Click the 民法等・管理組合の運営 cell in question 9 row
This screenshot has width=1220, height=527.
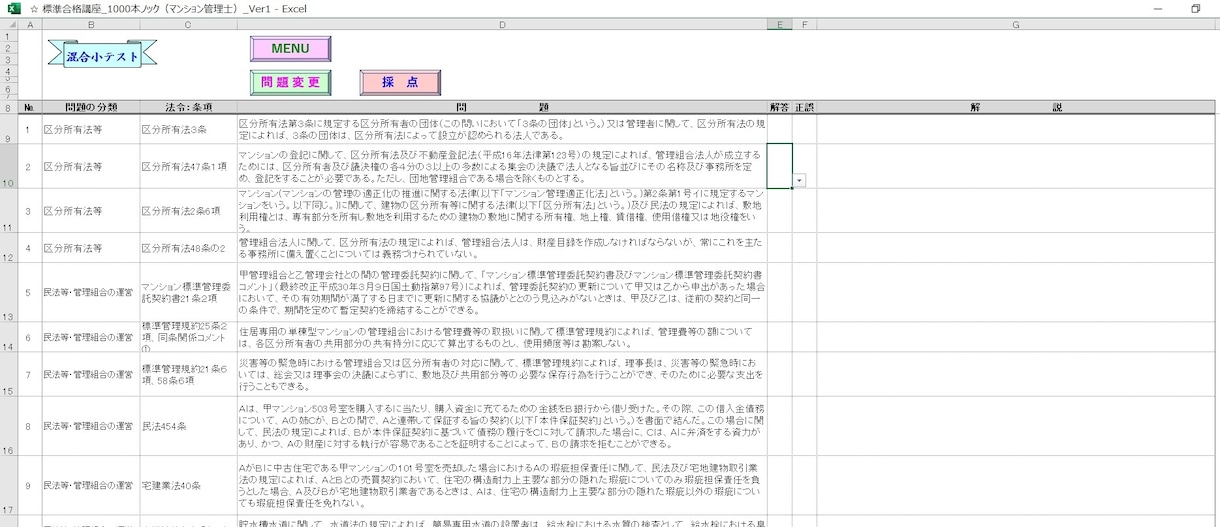point(90,485)
